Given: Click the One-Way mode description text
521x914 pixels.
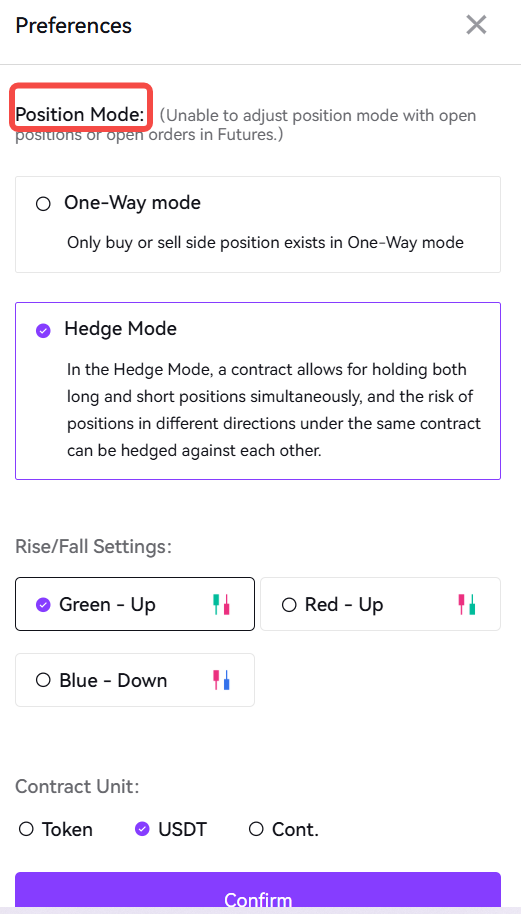Looking at the screenshot, I should (x=265, y=242).
